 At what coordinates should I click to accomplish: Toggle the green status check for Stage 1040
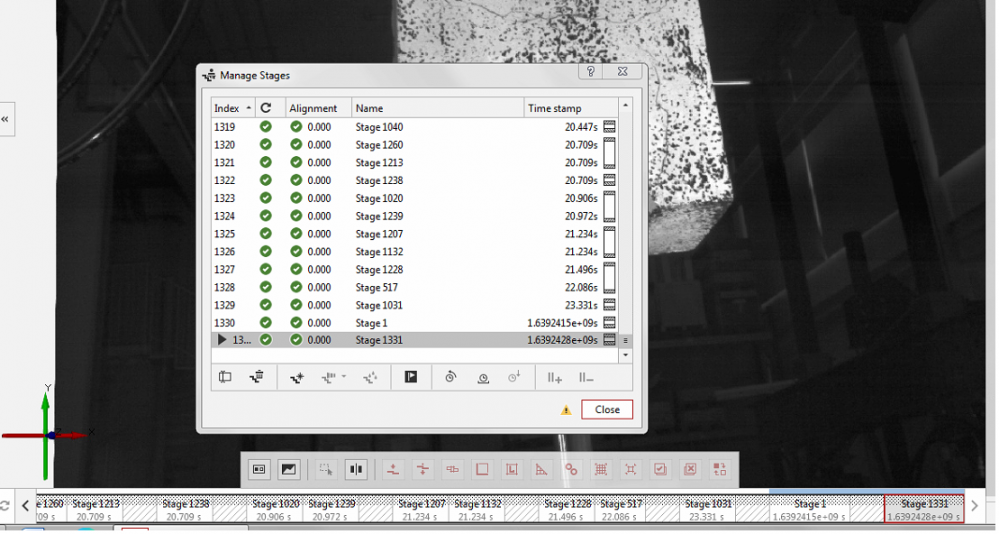pos(265,127)
